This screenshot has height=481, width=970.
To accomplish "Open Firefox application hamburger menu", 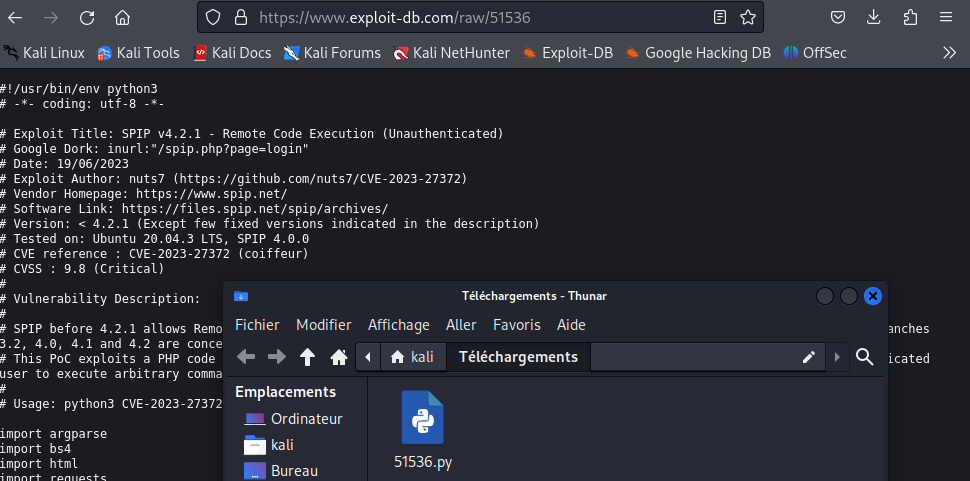I will 946,17.
